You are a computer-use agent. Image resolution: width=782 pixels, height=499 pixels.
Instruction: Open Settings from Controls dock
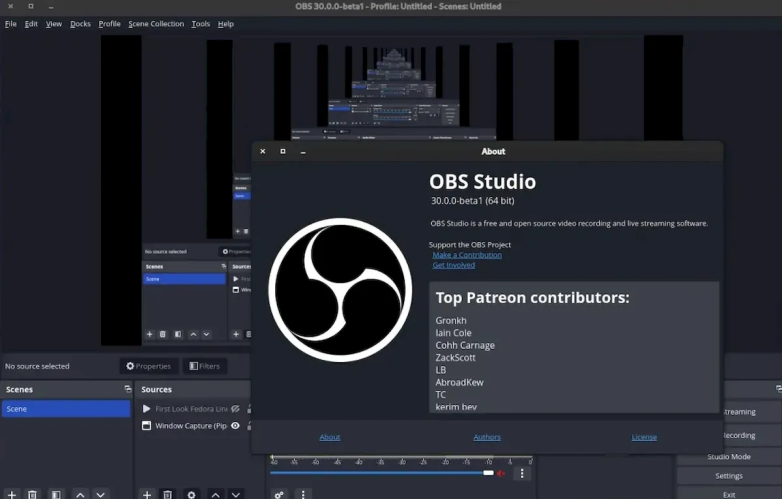click(729, 476)
